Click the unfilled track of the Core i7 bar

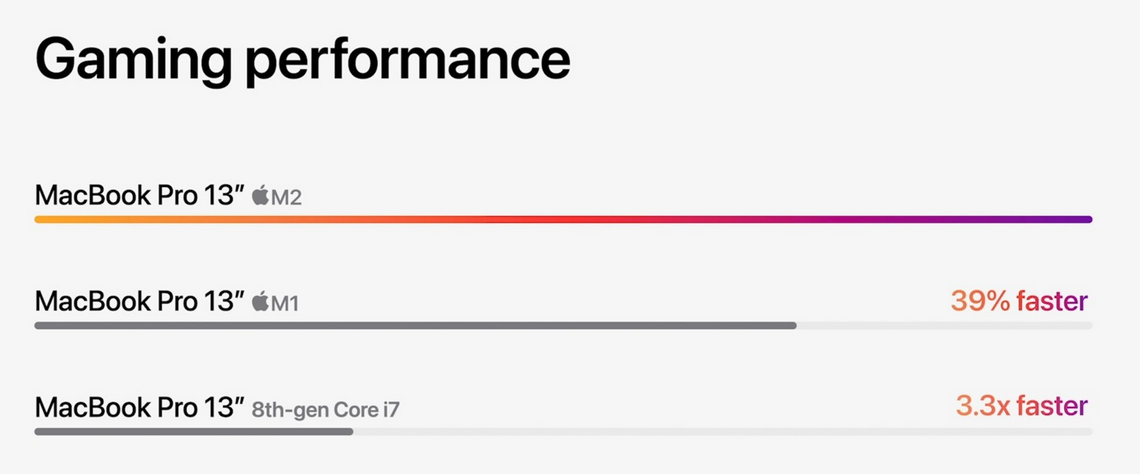(720, 431)
